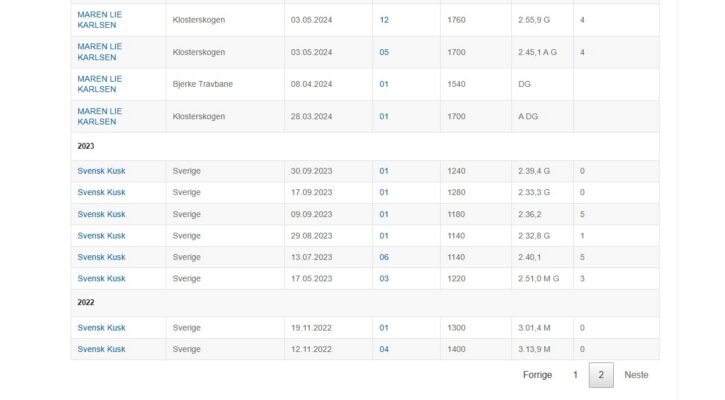Click MAREN LIE KARLSEN on 28.03.2024 row

pos(99,117)
